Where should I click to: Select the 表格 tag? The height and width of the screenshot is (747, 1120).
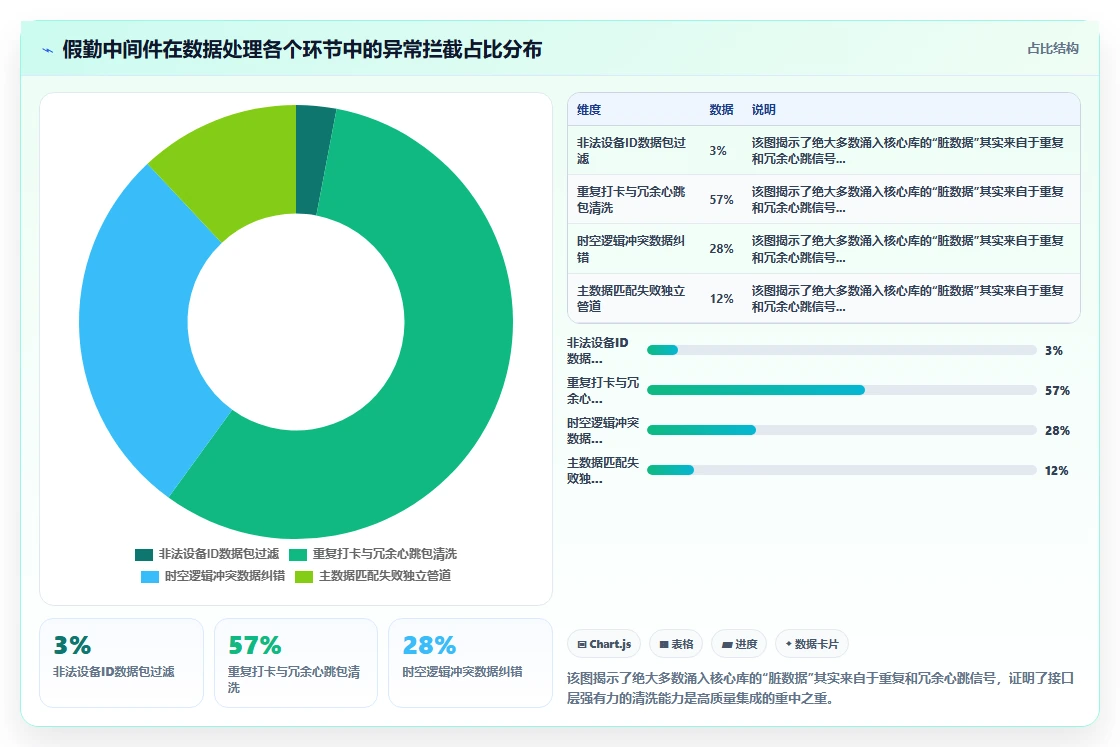[676, 644]
